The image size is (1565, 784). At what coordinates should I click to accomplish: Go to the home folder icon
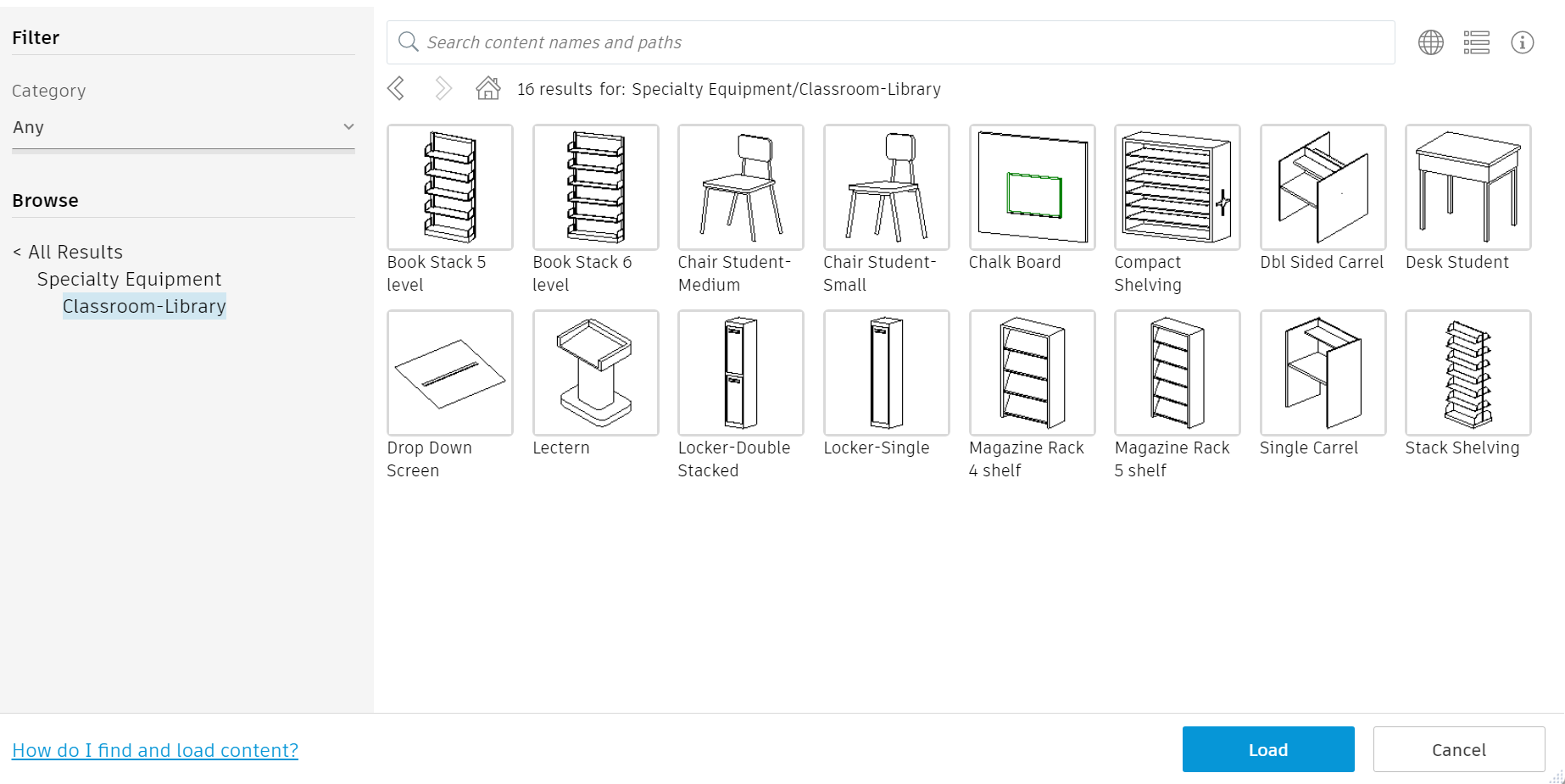click(487, 88)
